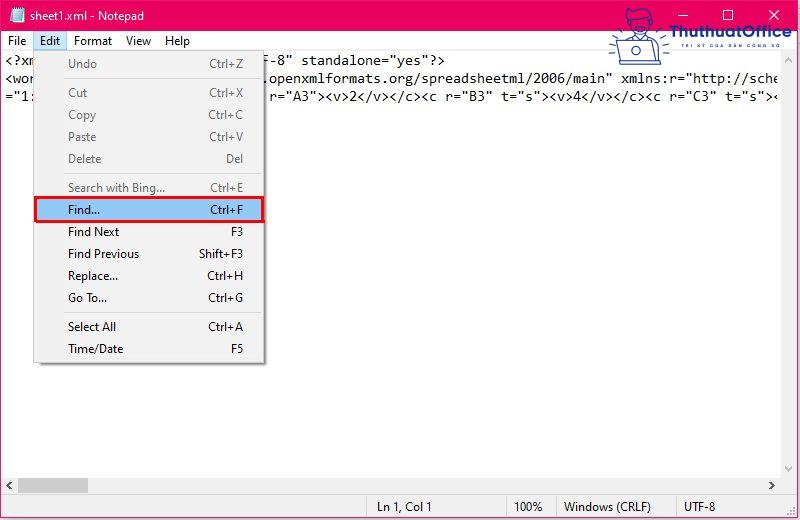Click the Paste menu entry

pyautogui.click(x=149, y=137)
